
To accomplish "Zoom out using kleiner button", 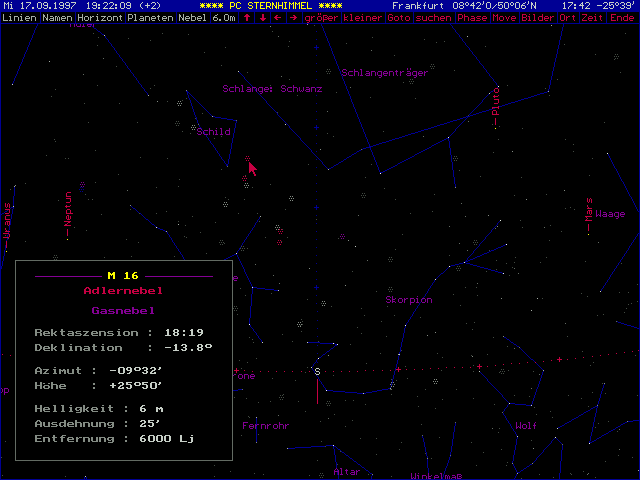I will (363, 18).
